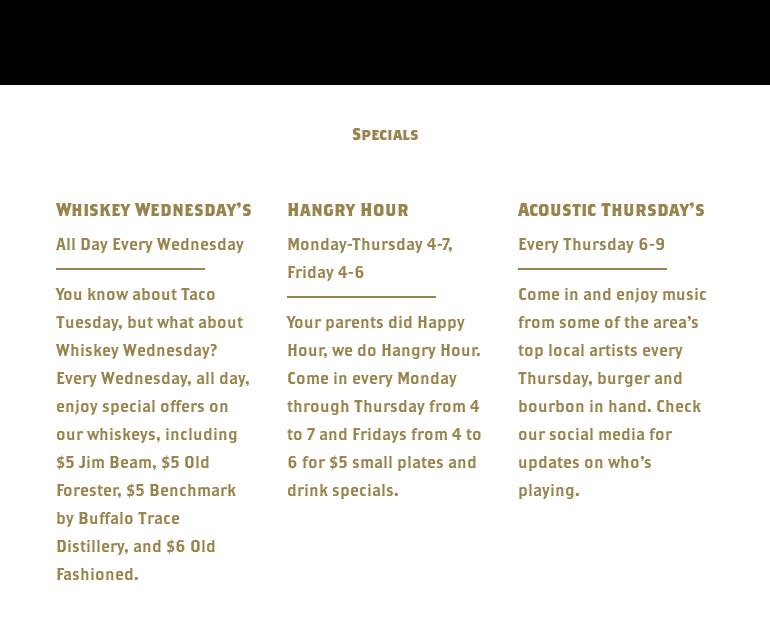This screenshot has width=770, height=642.
Task: Click the "Every Thursday 6-9" subtitle
Action: point(591,244)
